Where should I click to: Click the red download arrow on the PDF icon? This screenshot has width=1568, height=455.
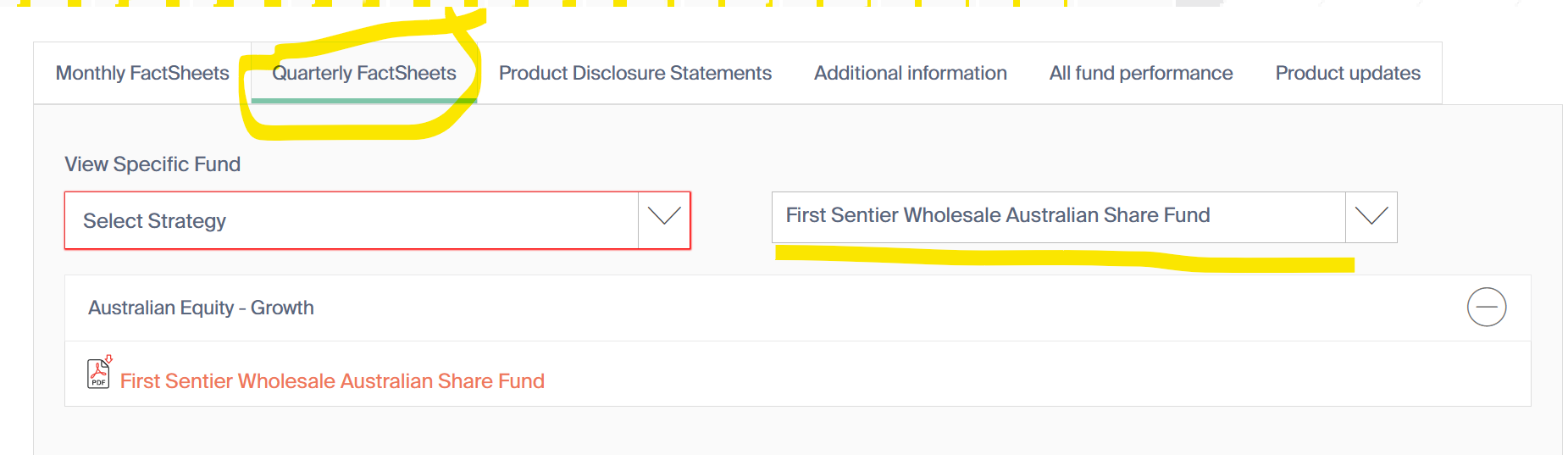coord(108,359)
